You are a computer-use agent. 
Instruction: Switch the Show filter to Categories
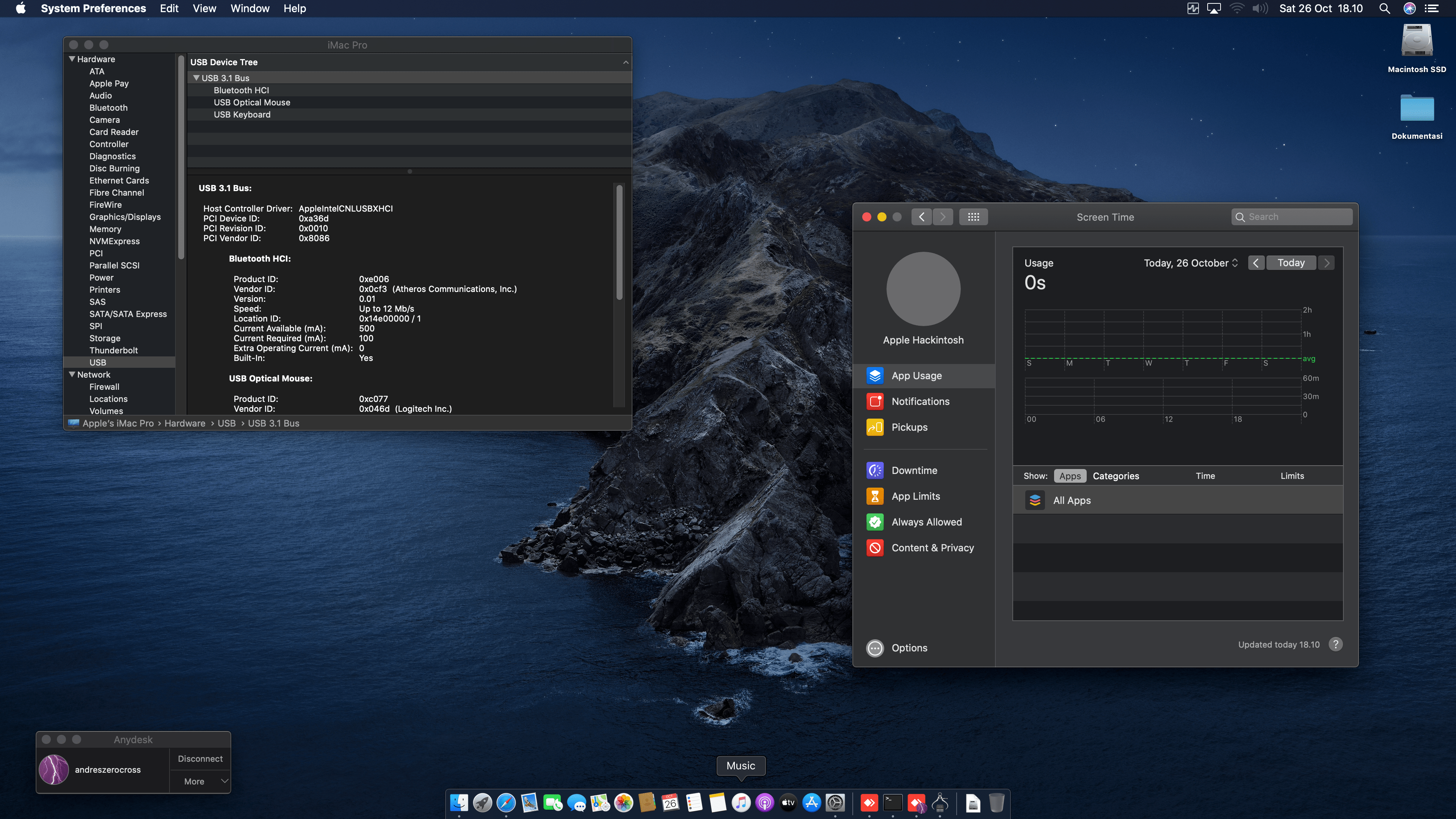1116,476
